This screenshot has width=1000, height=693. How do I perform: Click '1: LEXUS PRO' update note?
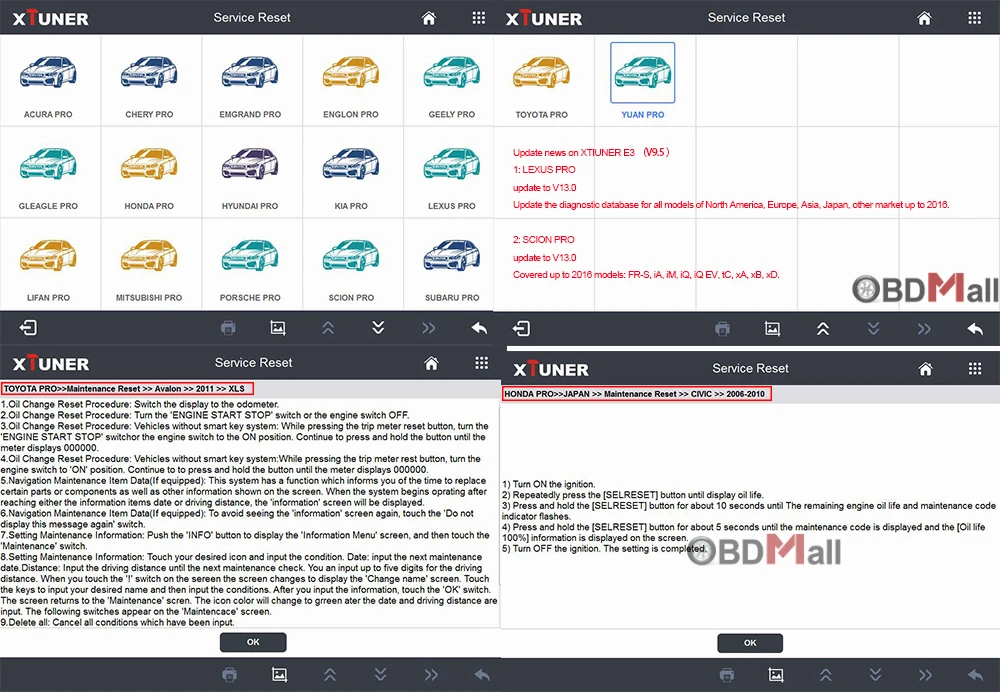[x=544, y=170]
